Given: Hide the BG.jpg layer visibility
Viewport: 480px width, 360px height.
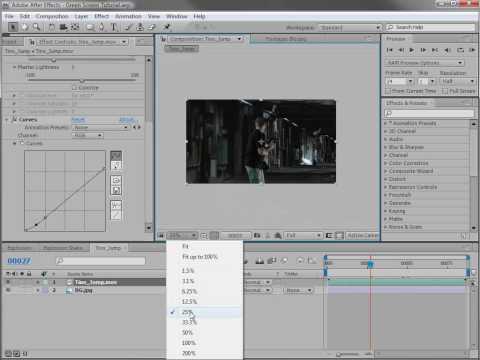Looking at the screenshot, I should [x=8, y=290].
